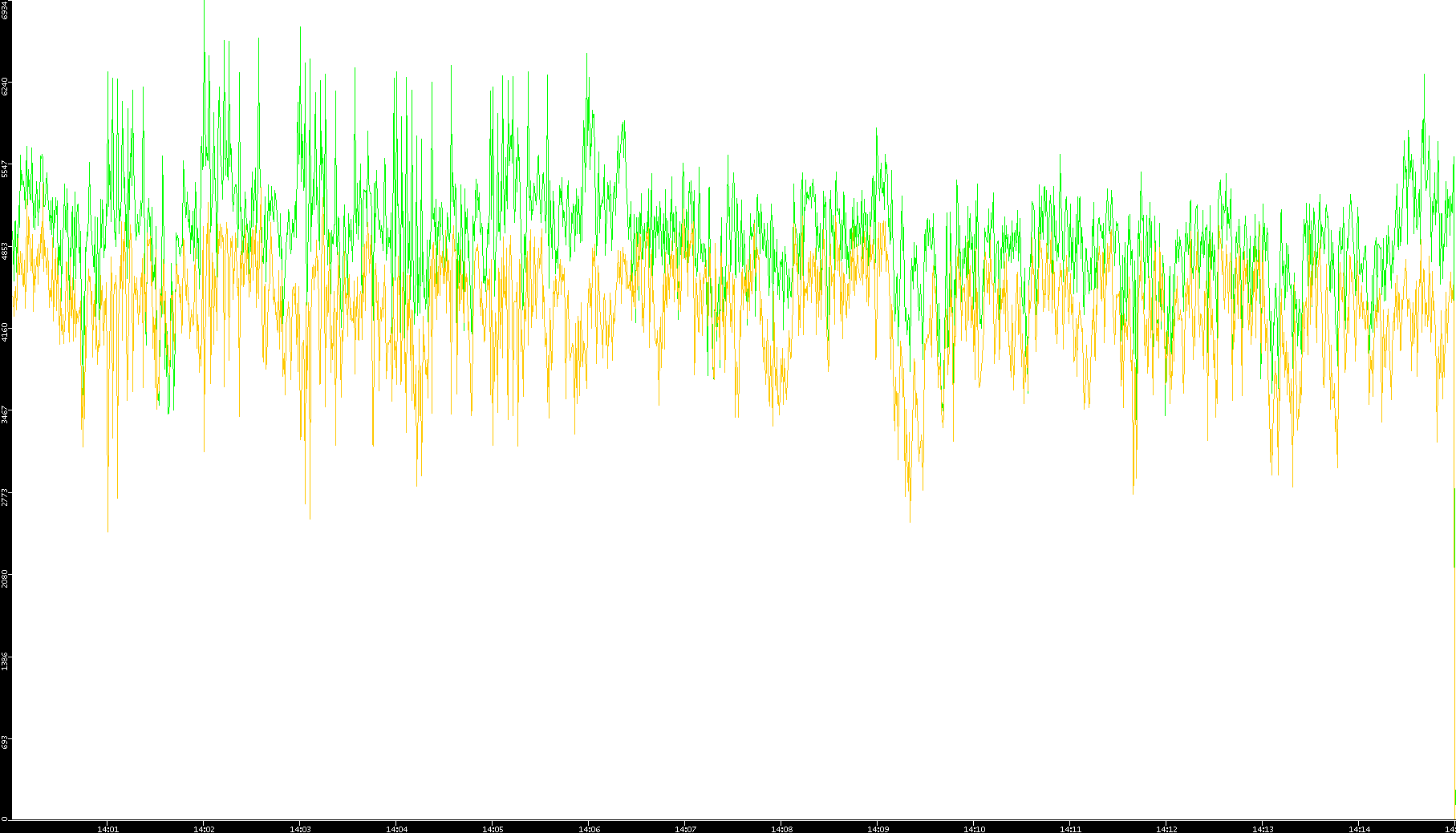Viewport: 1456px width, 833px height.
Task: Click the 14:11 label on the x-axis
Action: point(1070,829)
